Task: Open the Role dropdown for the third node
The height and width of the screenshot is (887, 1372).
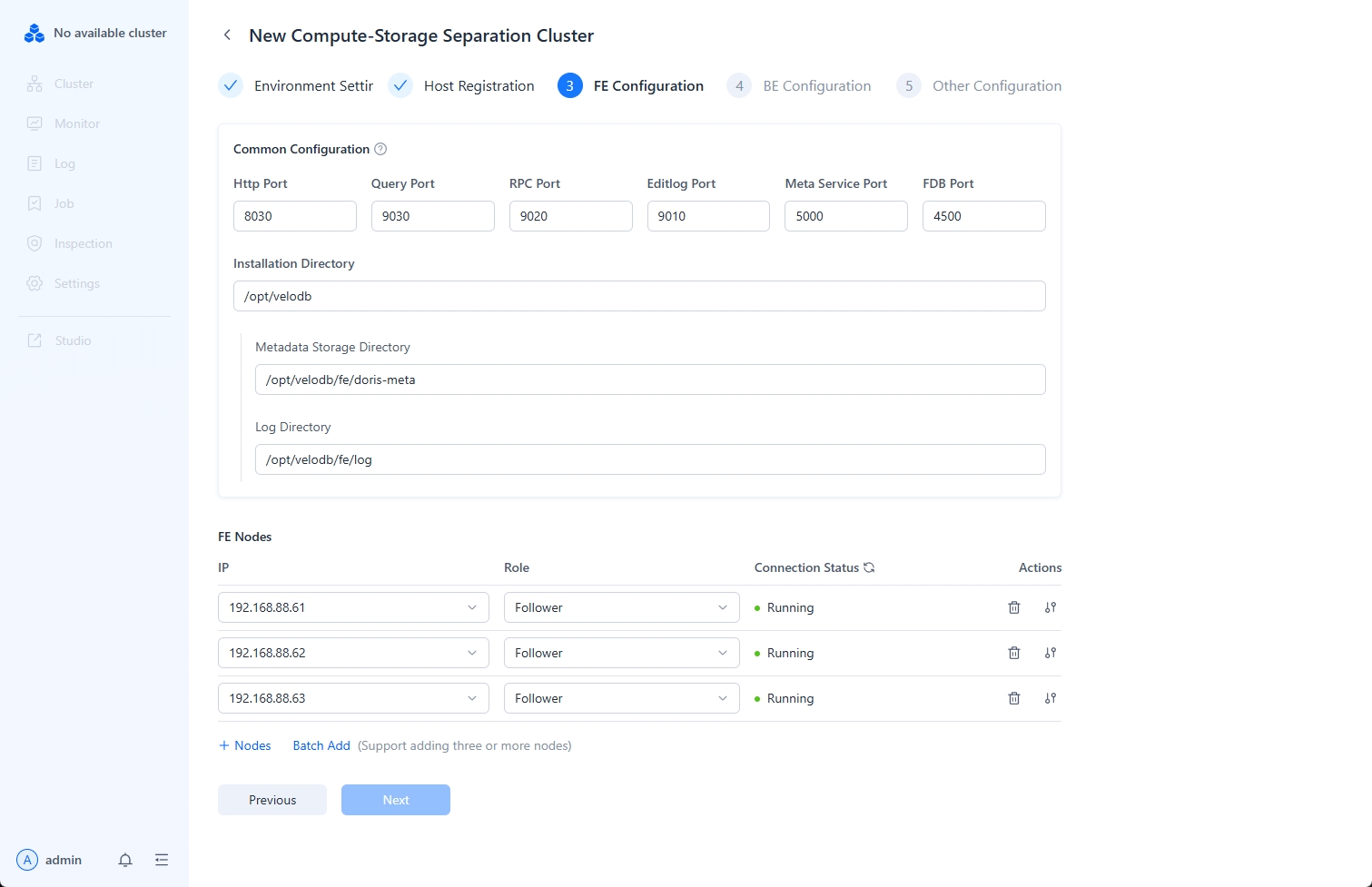Action: click(x=621, y=698)
